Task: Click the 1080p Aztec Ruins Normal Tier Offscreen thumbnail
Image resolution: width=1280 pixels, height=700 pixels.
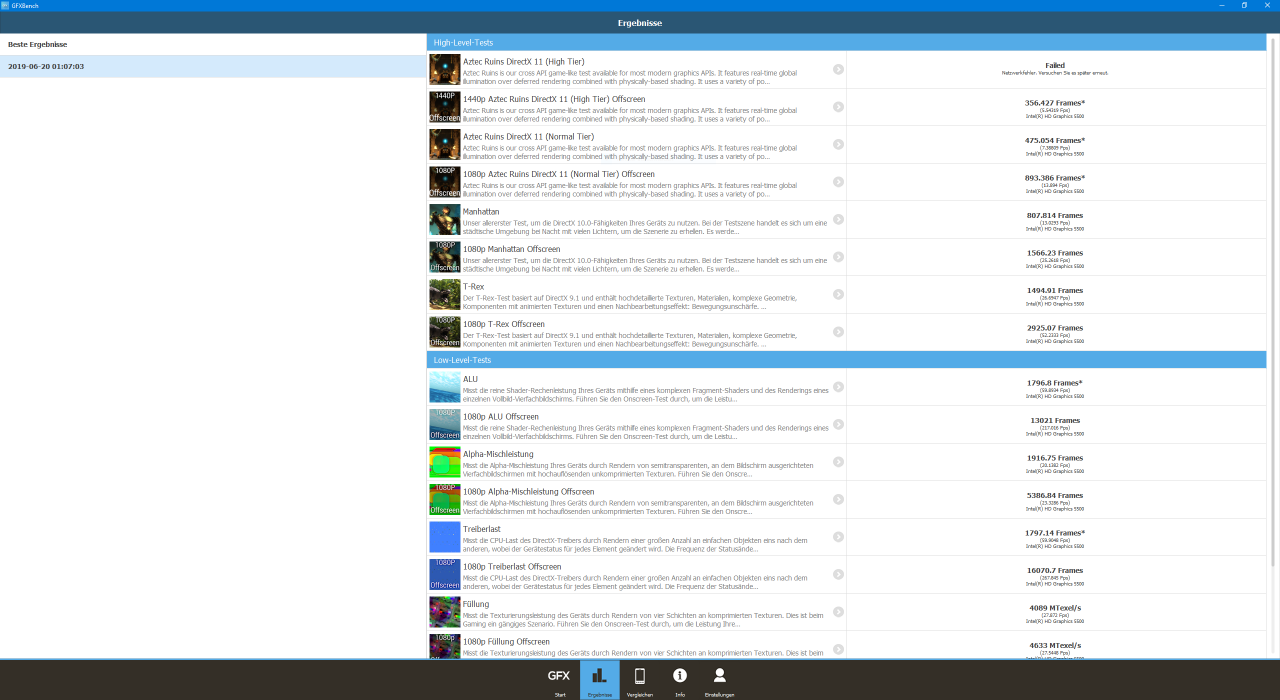Action: [445, 182]
